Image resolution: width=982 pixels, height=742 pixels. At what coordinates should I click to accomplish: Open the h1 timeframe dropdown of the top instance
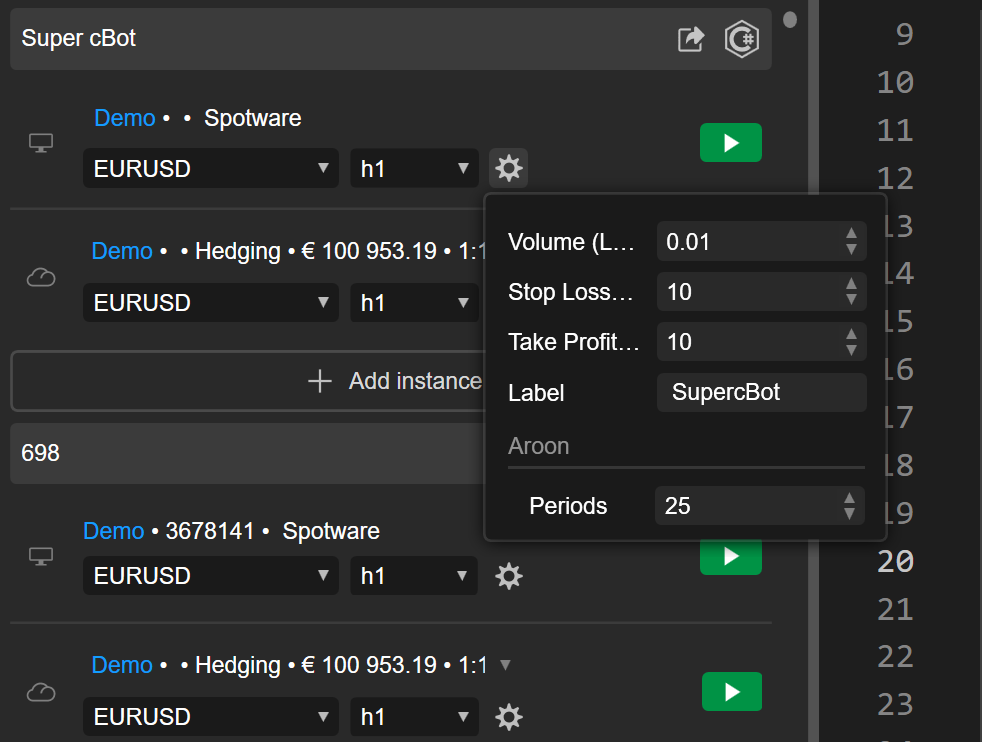[x=414, y=168]
